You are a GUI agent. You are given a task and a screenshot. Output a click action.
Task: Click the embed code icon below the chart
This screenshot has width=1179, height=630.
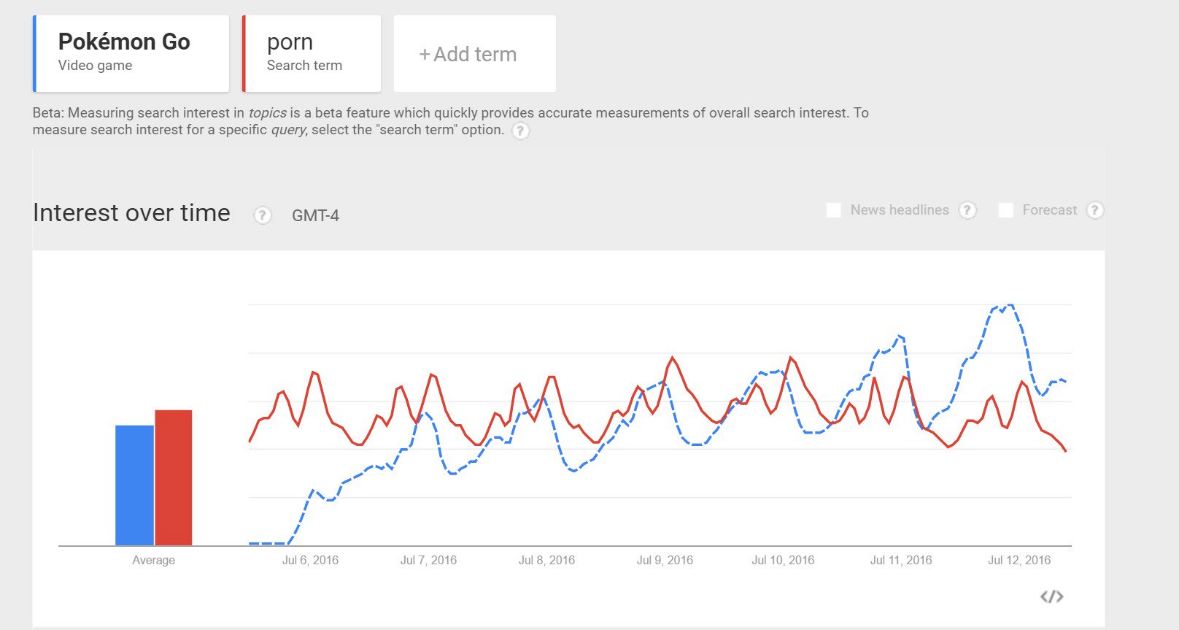point(1051,596)
